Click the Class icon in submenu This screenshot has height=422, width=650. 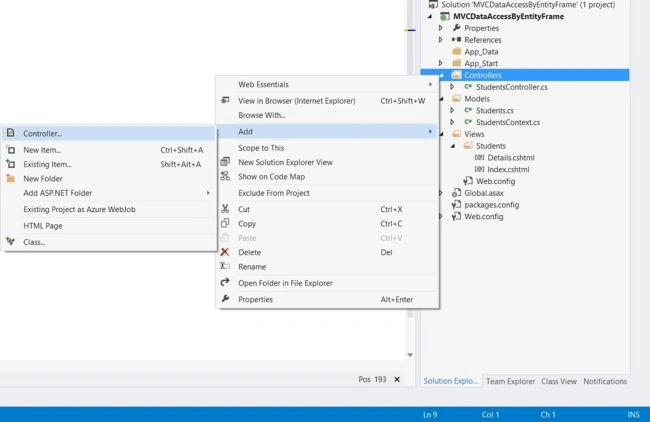(x=11, y=242)
